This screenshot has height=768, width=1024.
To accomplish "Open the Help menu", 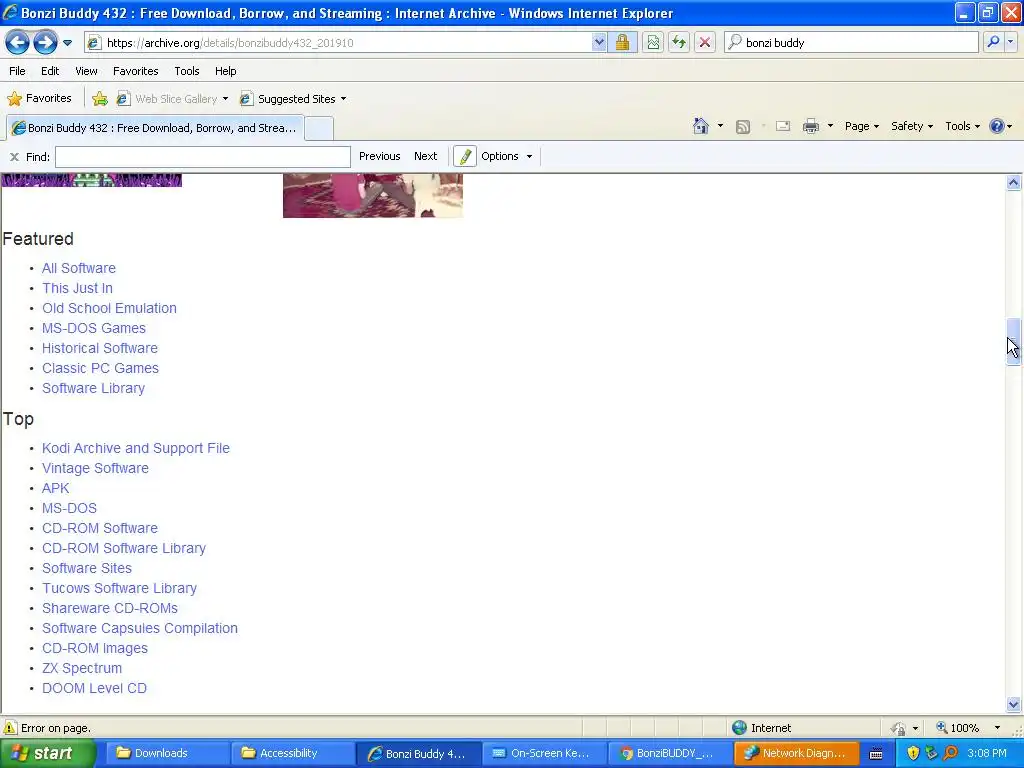I will pyautogui.click(x=225, y=71).
